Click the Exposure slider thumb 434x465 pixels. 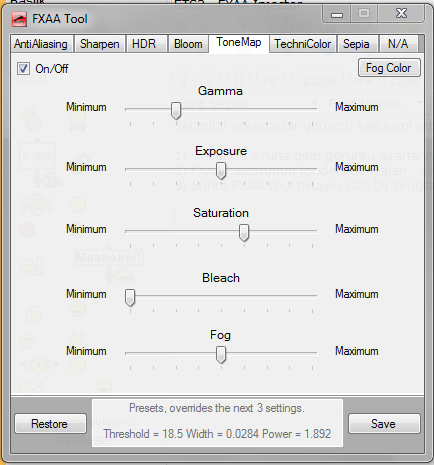pyautogui.click(x=221, y=171)
